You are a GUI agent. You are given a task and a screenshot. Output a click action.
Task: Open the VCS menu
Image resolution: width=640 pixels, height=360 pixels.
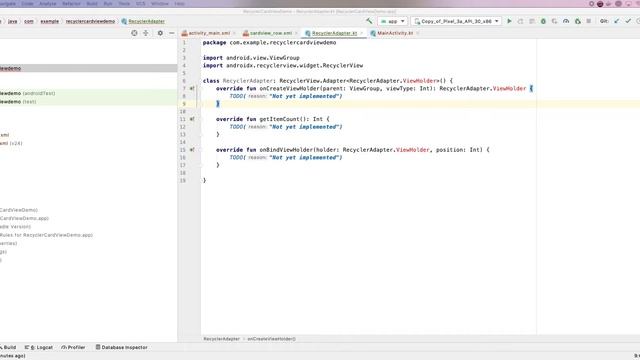140,4
